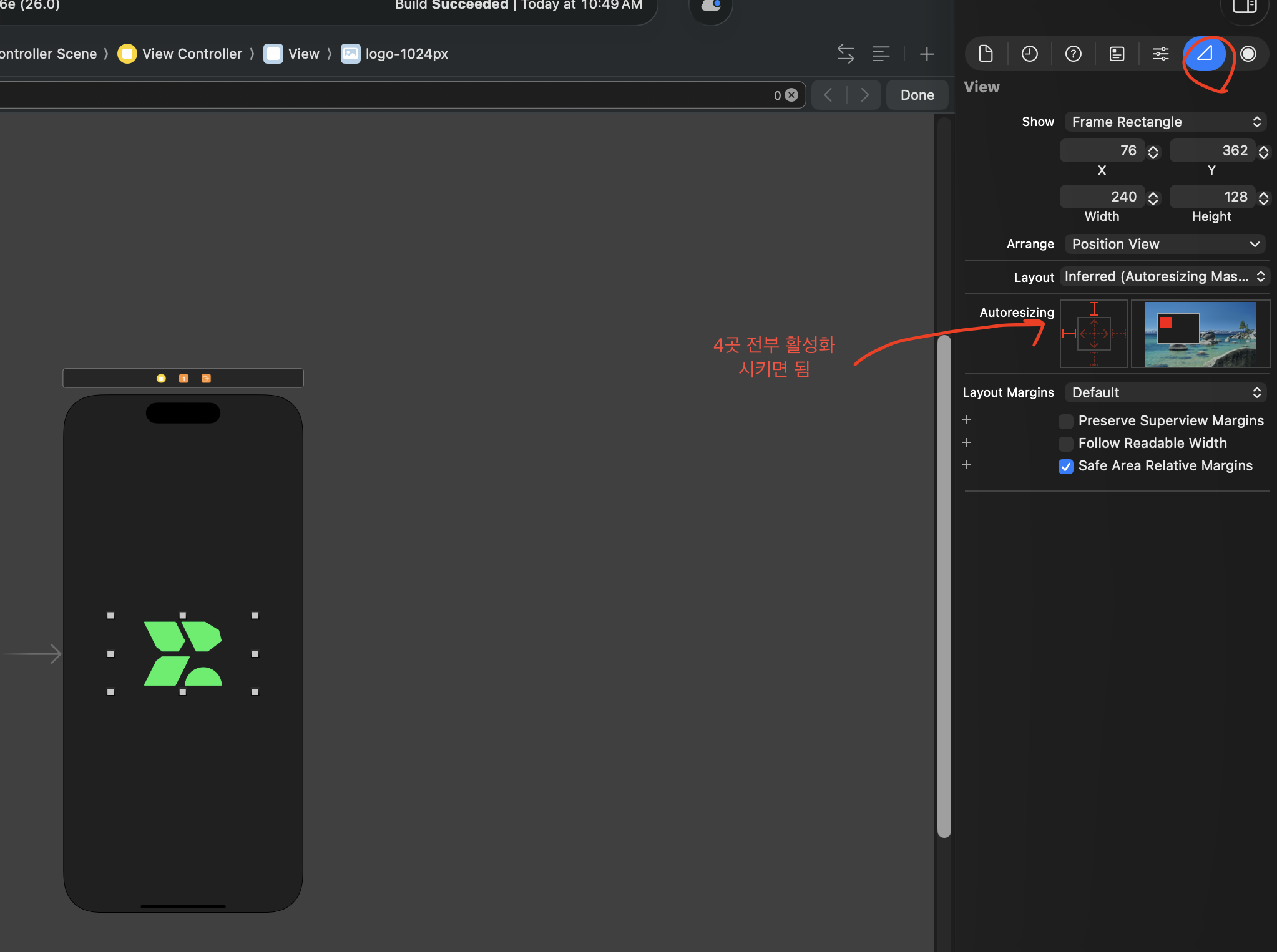Viewport: 1277px width, 952px height.
Task: Add a new editor with plus icon
Action: (927, 54)
